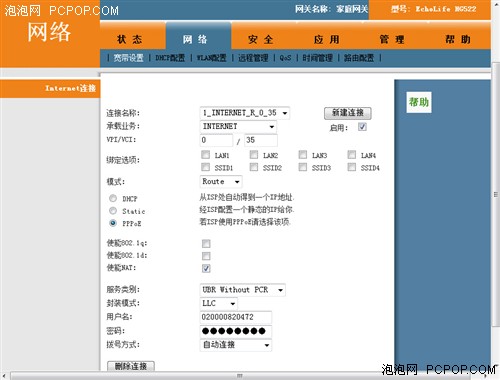The image size is (500, 380).
Task: Open the 服务类别 UBR Without PCR dropdown
Action: click(243, 290)
